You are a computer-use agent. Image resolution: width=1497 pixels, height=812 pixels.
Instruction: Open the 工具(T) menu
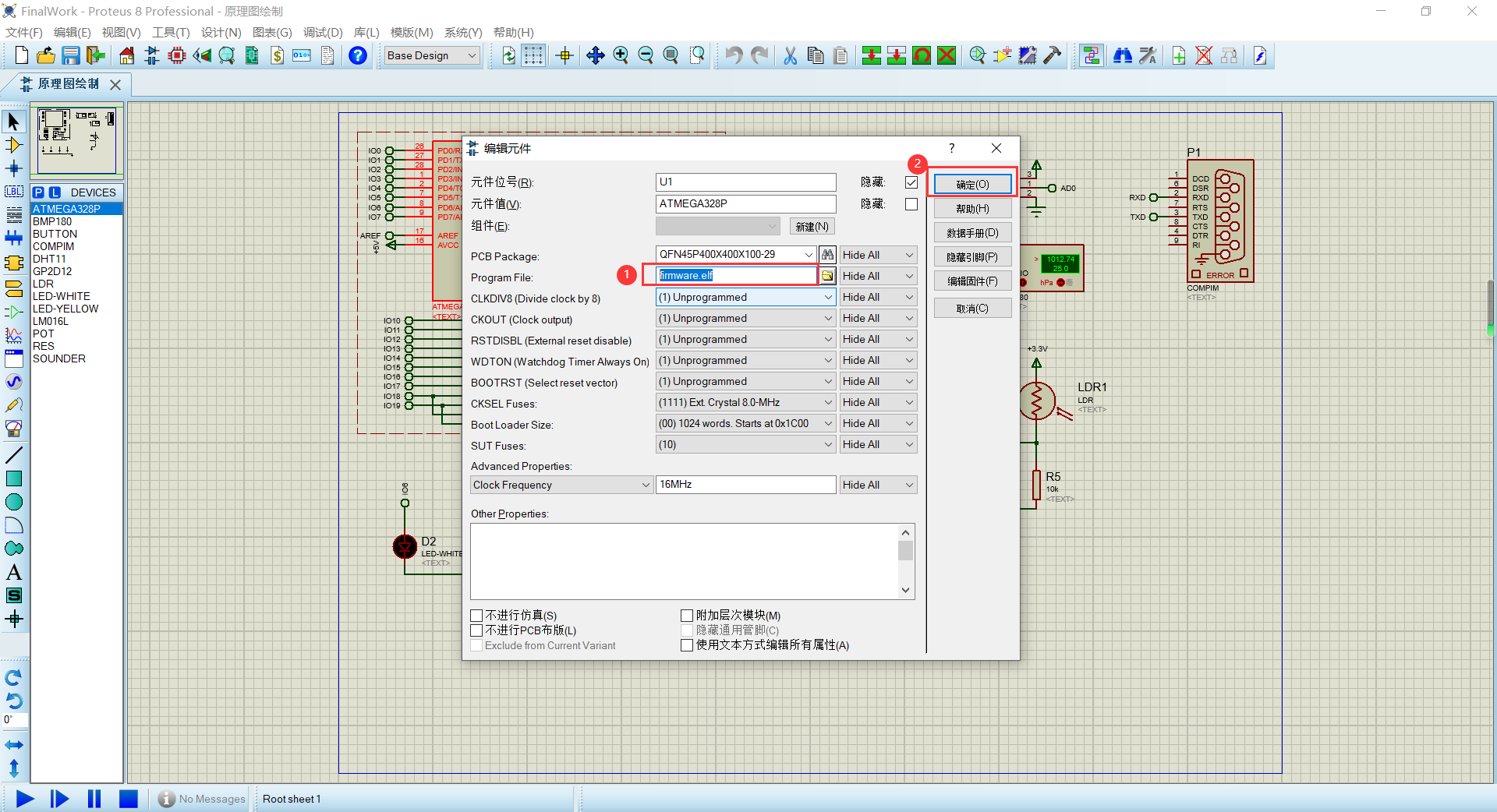pos(171,32)
